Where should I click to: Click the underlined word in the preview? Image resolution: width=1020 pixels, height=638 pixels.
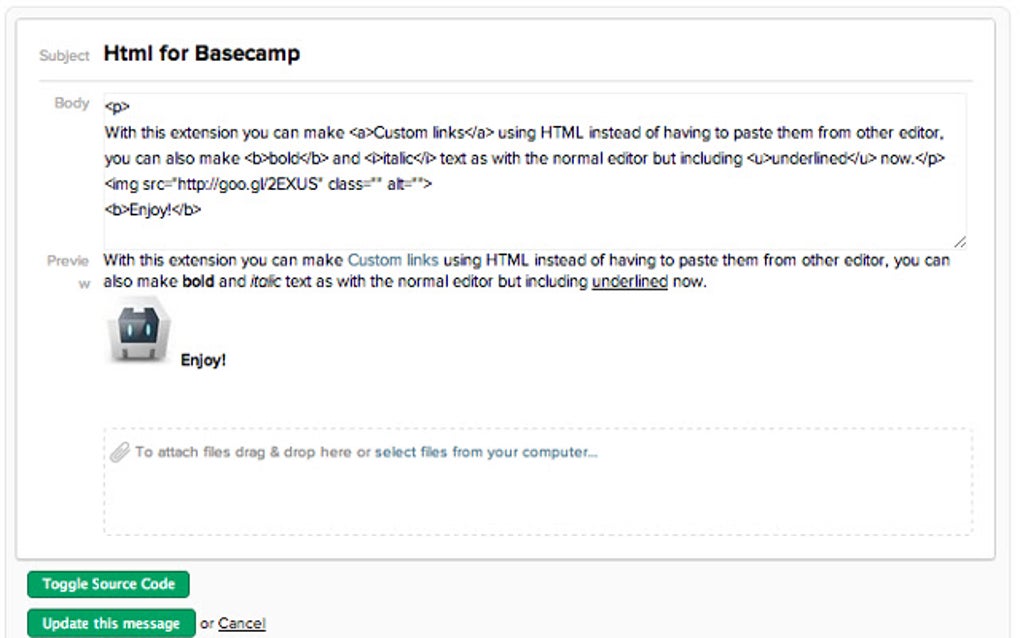(x=630, y=281)
